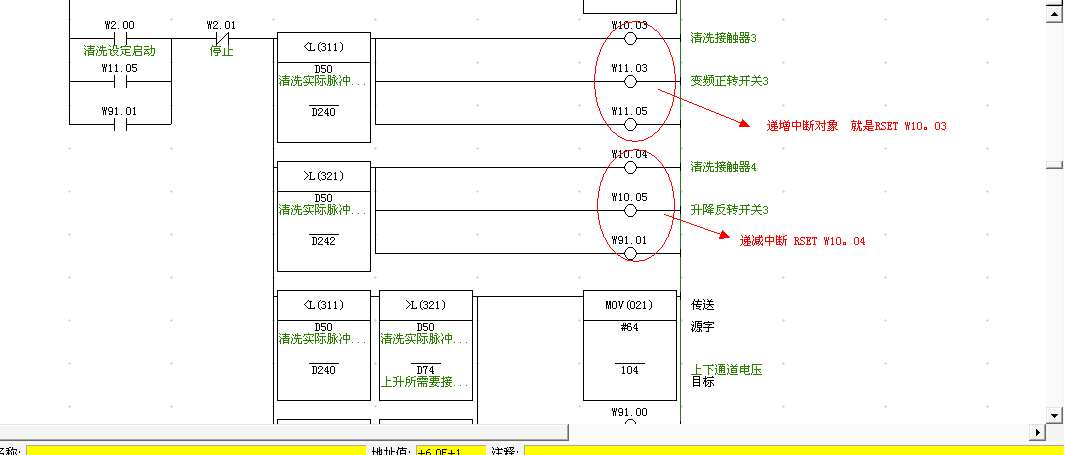Select the MOV(021) instruction block
This screenshot has height=455, width=1065.
point(629,346)
